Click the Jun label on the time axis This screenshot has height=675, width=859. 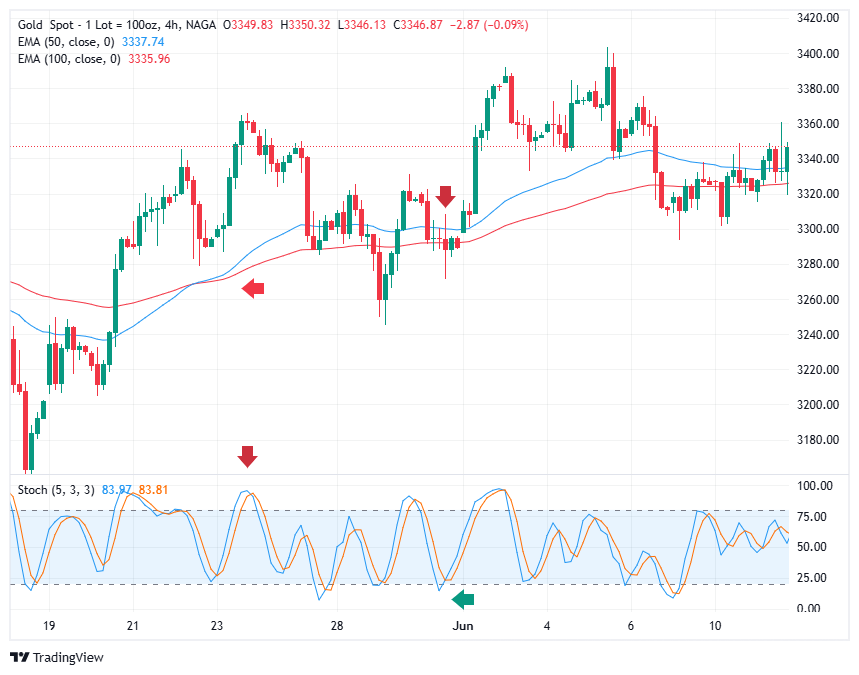pos(462,625)
